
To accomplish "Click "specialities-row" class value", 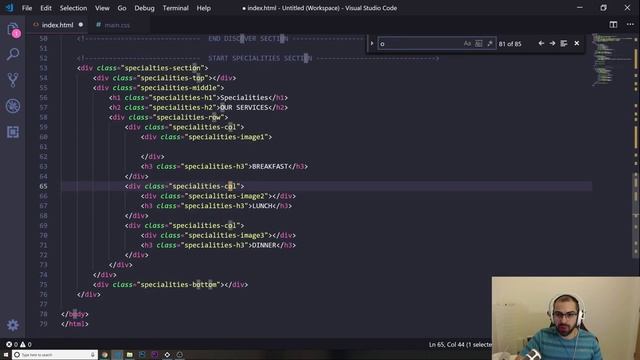I will pos(188,117).
